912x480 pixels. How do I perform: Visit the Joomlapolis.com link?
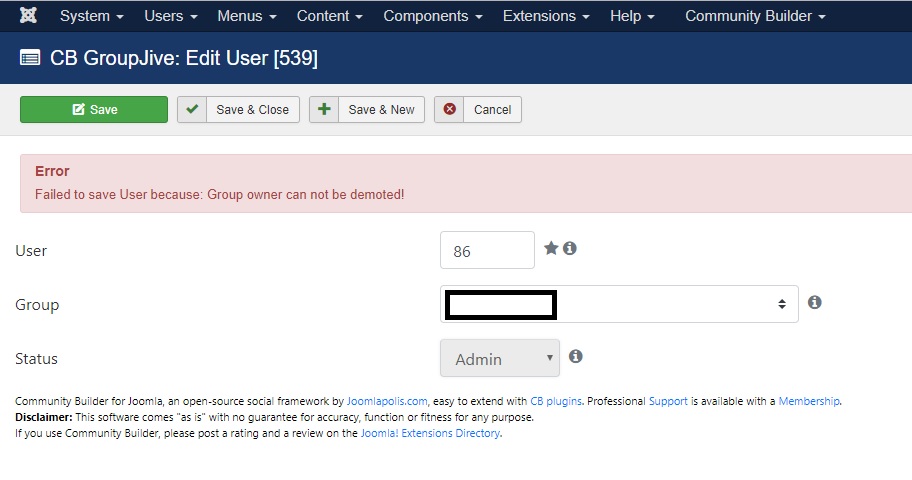(x=387, y=401)
